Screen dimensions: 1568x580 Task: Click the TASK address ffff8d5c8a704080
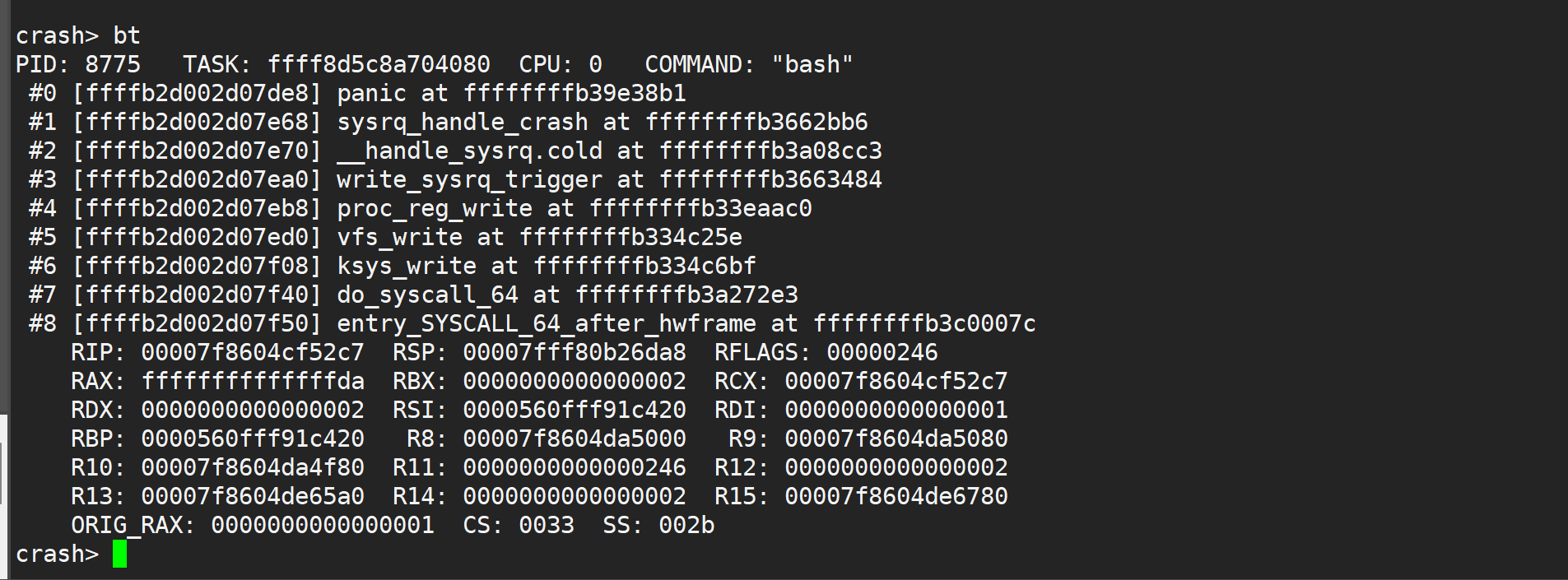(x=379, y=64)
